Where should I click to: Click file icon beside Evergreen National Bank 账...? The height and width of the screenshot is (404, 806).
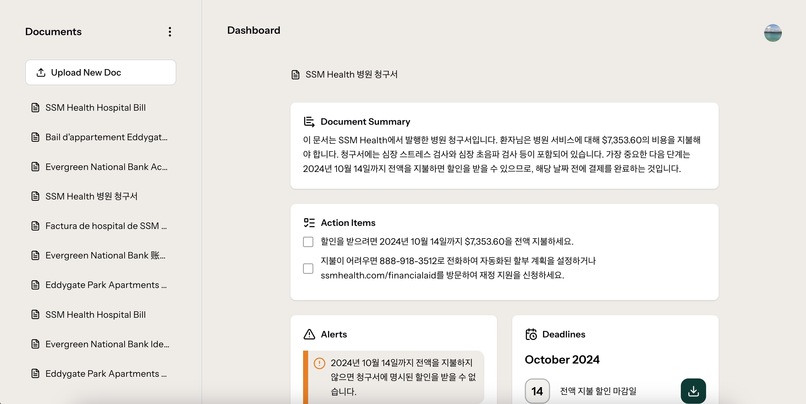pos(35,255)
